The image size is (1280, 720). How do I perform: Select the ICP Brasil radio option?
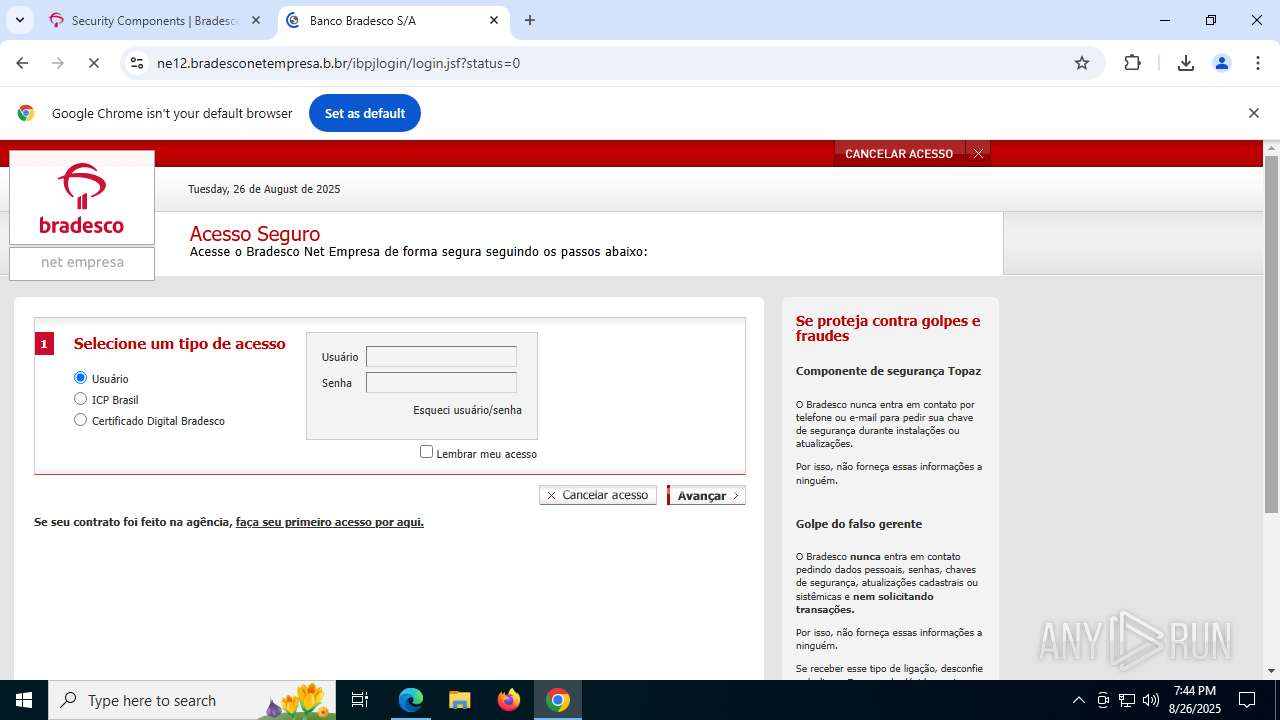click(x=81, y=399)
